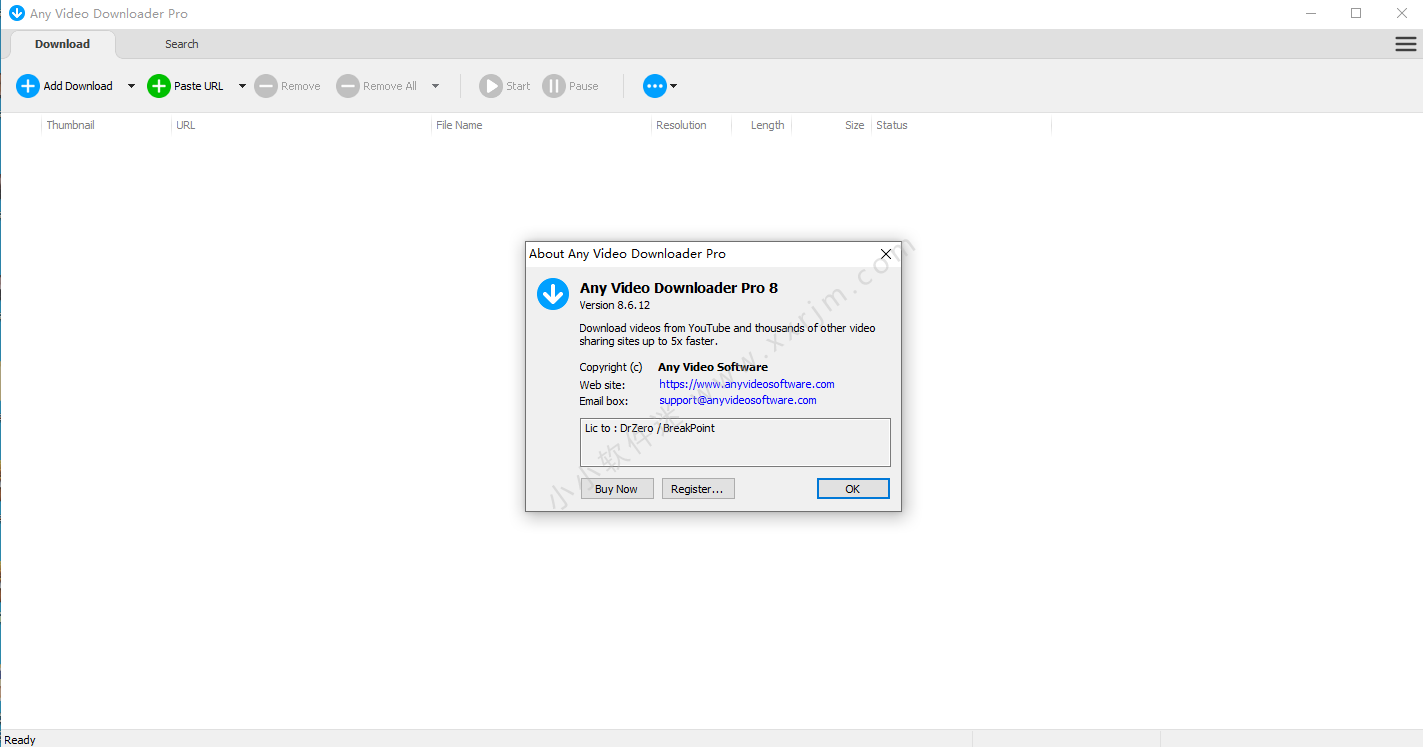Click the Buy Now button
This screenshot has width=1423, height=747.
[617, 489]
